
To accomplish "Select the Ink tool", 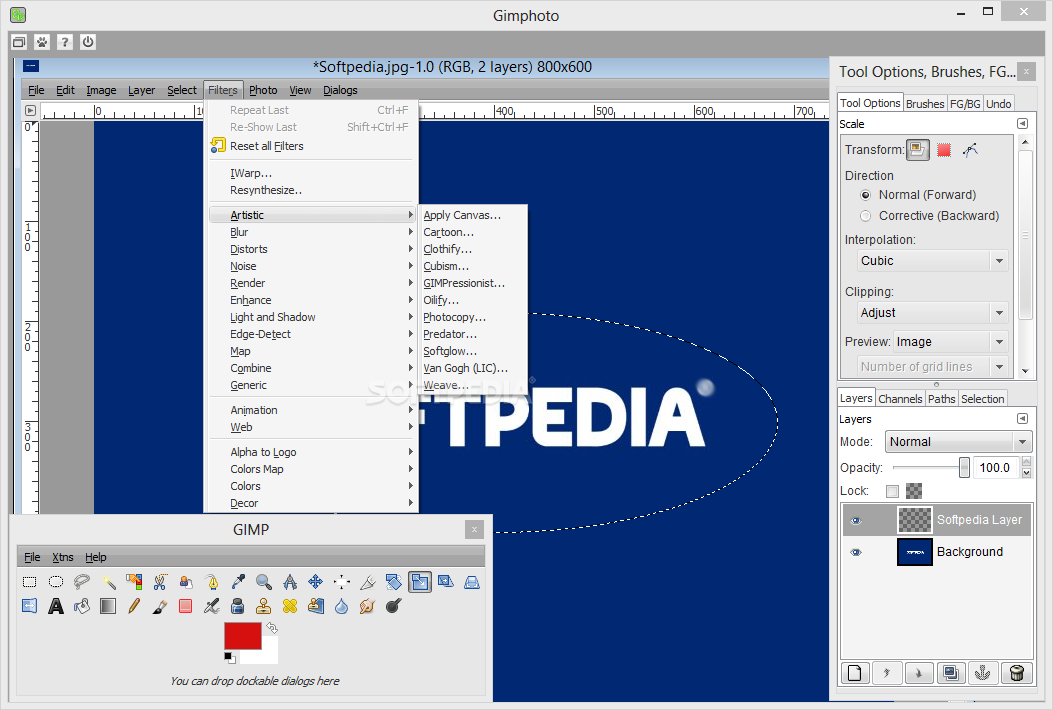I will click(238, 607).
